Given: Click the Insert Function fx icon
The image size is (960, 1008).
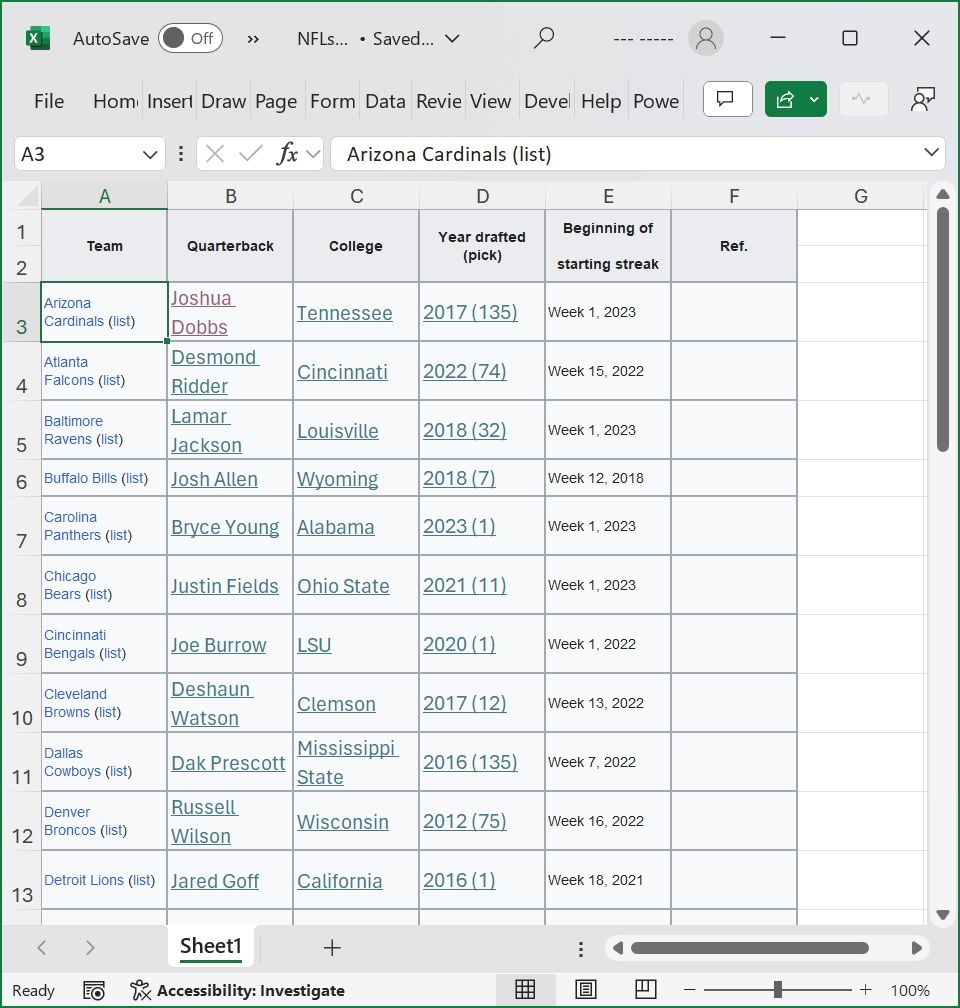Looking at the screenshot, I should coord(287,154).
